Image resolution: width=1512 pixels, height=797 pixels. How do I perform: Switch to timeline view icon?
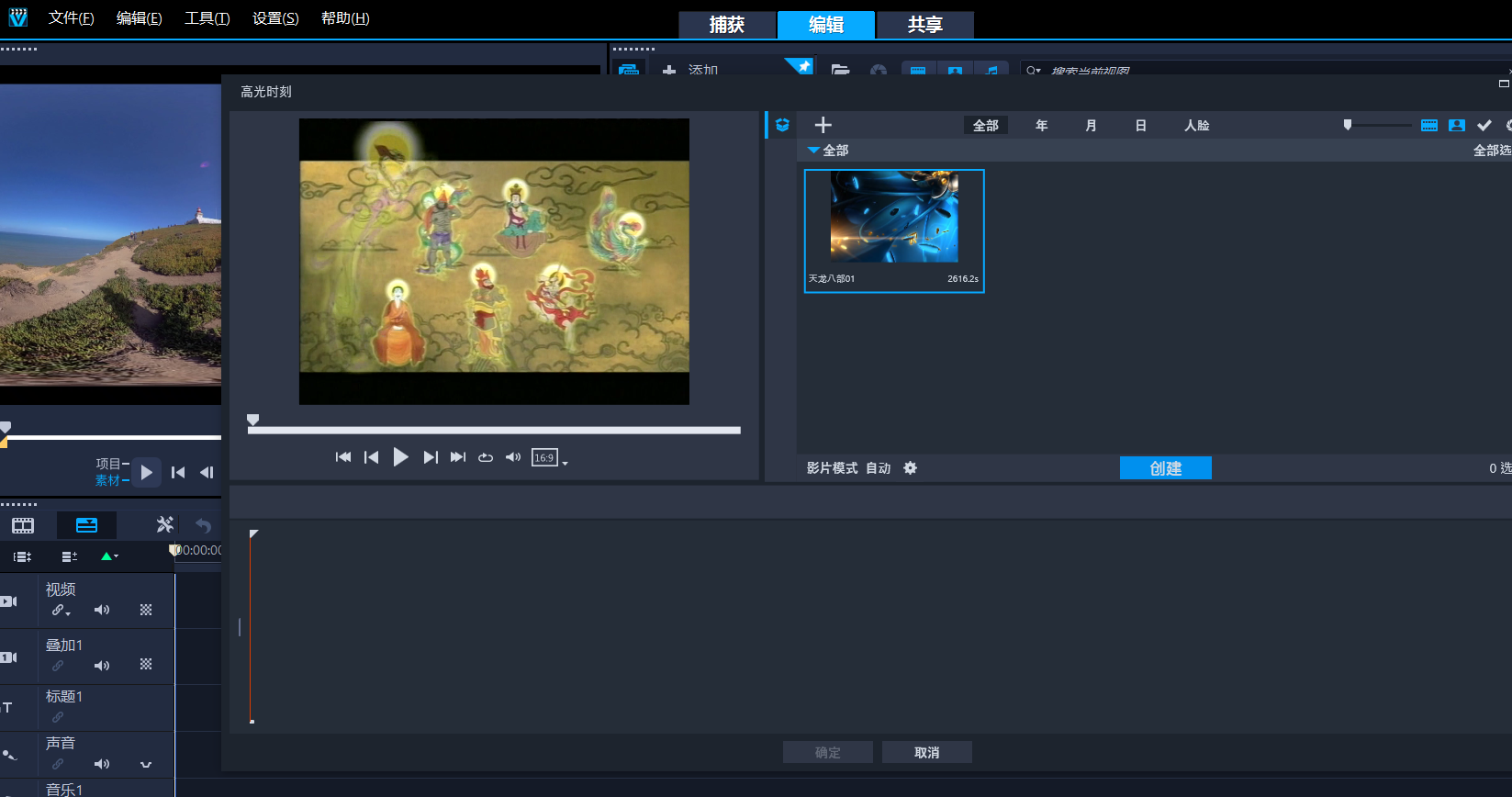pyautogui.click(x=86, y=525)
